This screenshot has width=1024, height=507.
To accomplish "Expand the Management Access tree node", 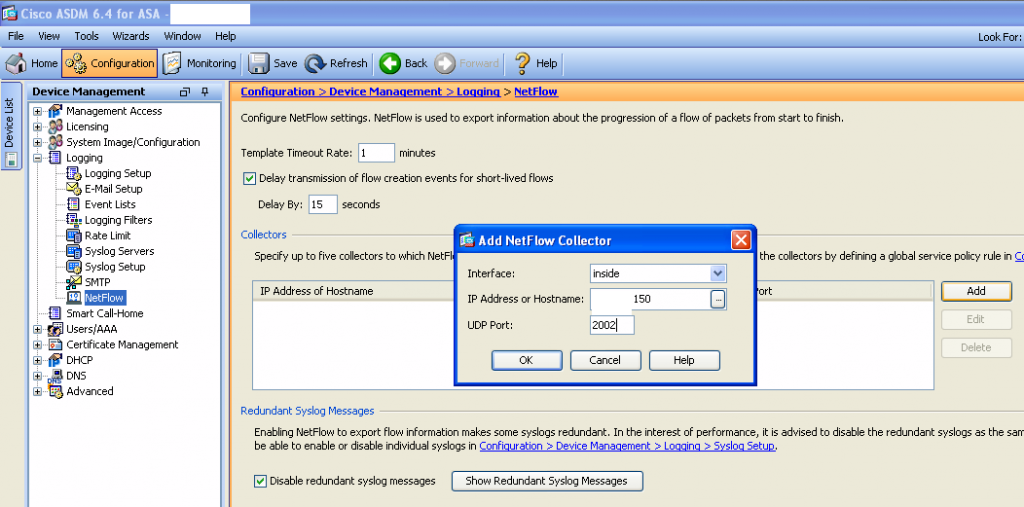I will point(38,111).
